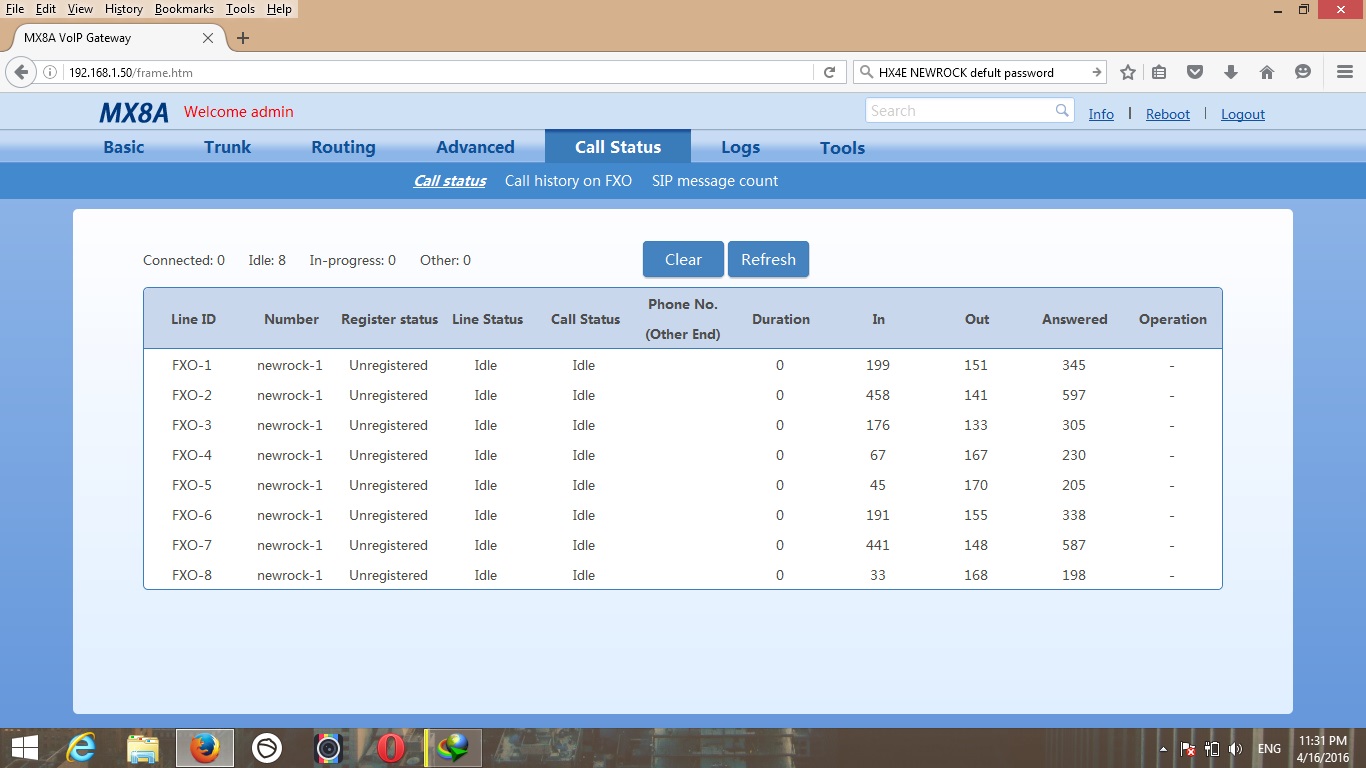Select Call history on FXO submenu
The image size is (1366, 768).
pyautogui.click(x=568, y=181)
